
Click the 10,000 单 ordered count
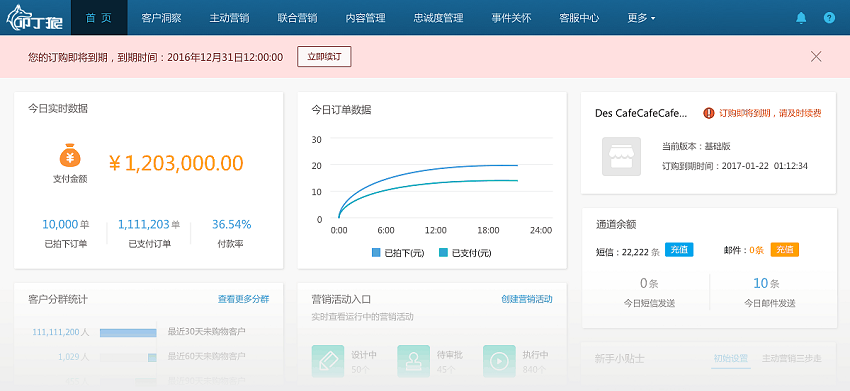click(66, 225)
